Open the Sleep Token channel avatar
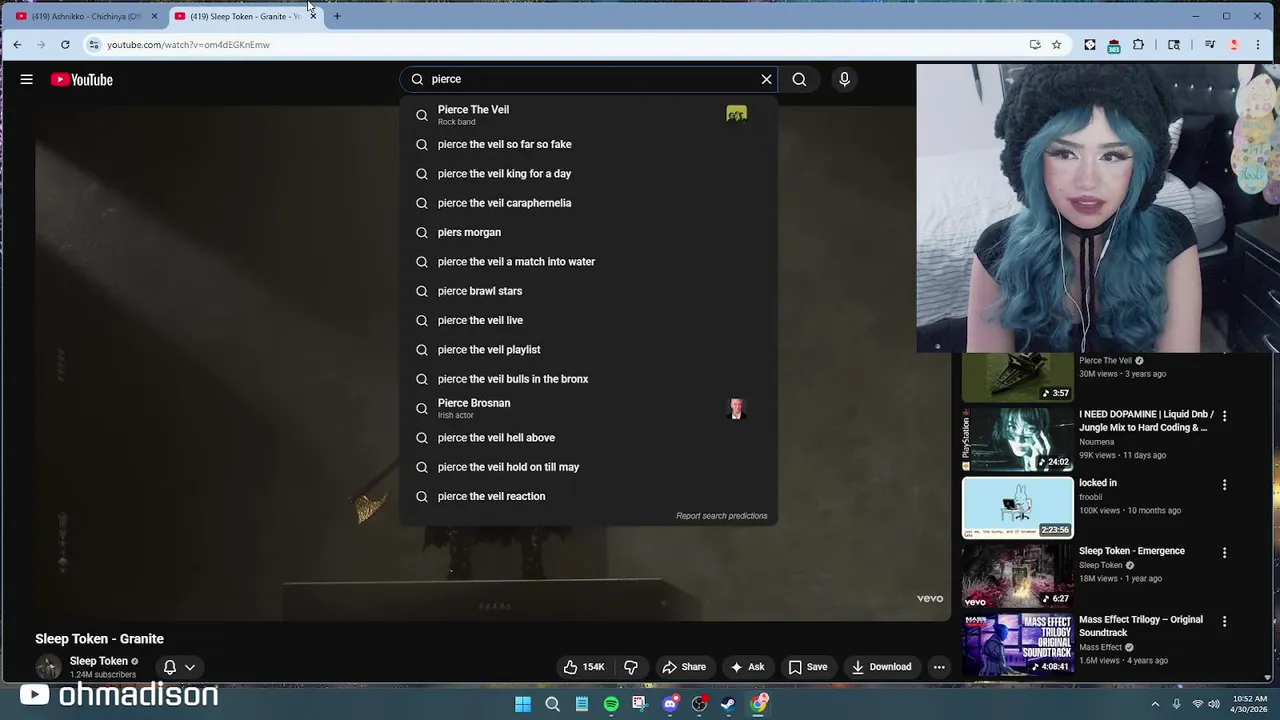The width and height of the screenshot is (1280, 720). [x=48, y=667]
